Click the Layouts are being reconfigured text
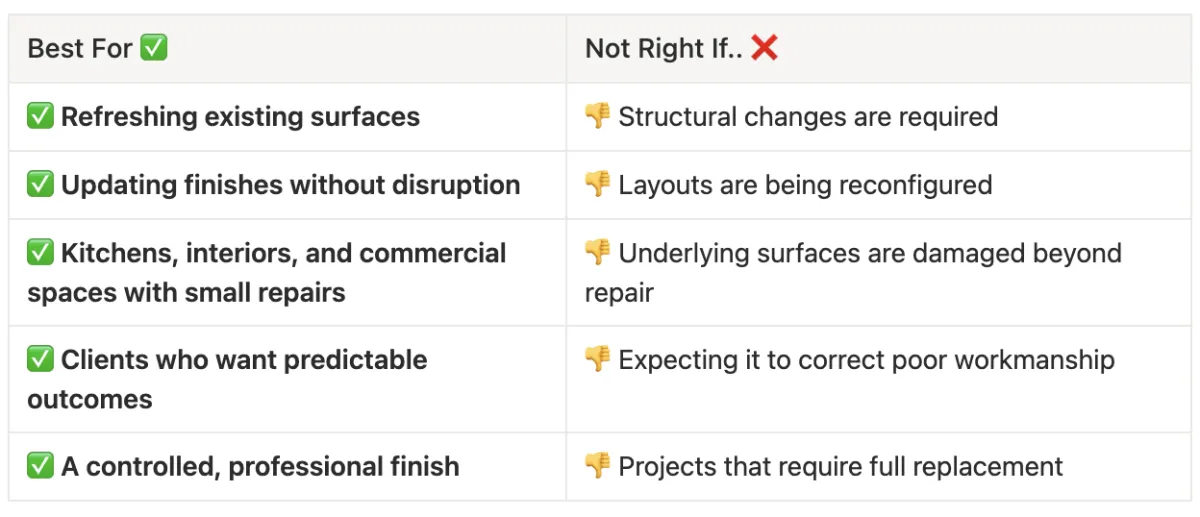The height and width of the screenshot is (517, 1200). (805, 185)
